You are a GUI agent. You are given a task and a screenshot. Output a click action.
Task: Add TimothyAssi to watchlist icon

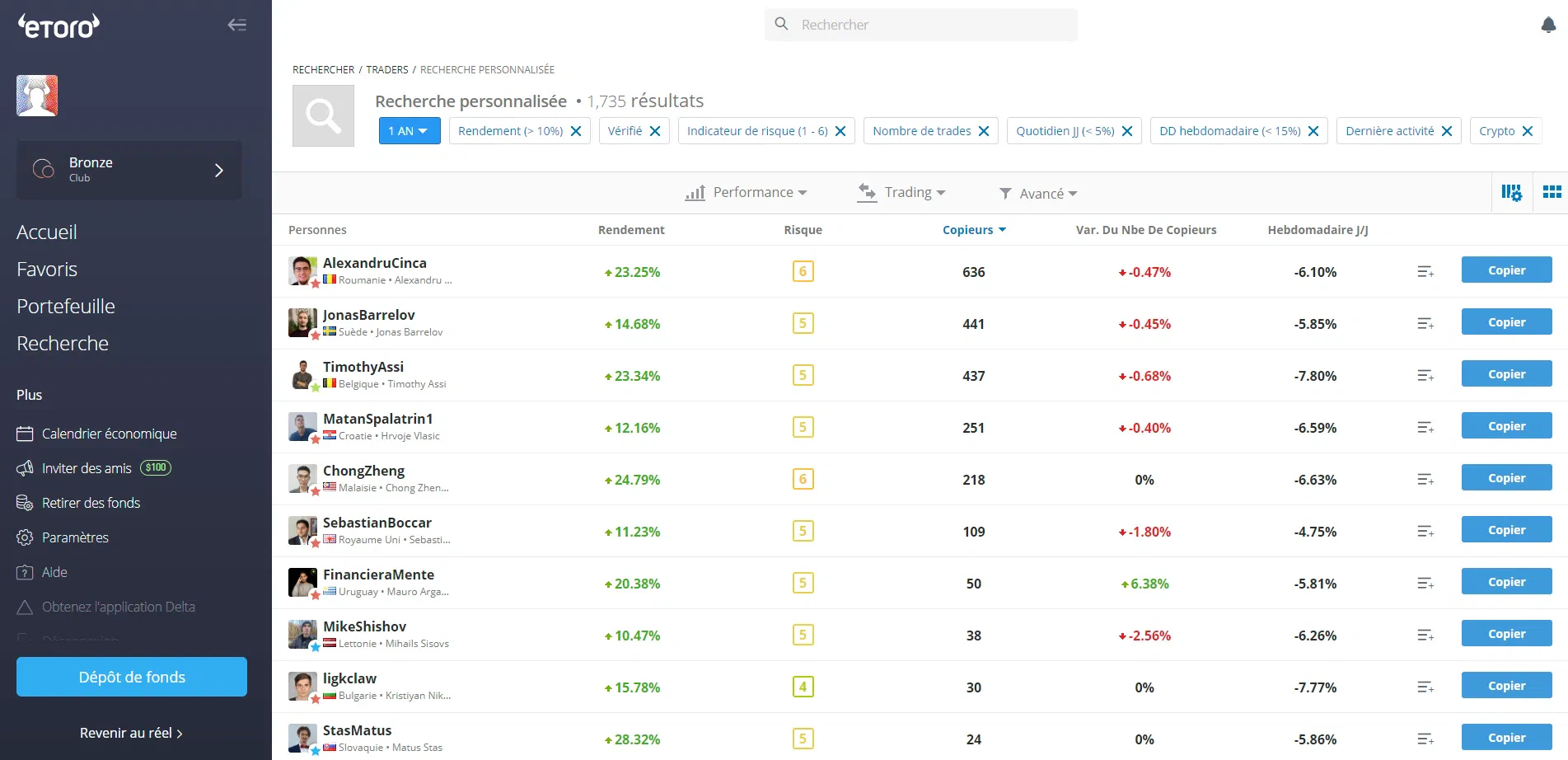[1425, 376]
